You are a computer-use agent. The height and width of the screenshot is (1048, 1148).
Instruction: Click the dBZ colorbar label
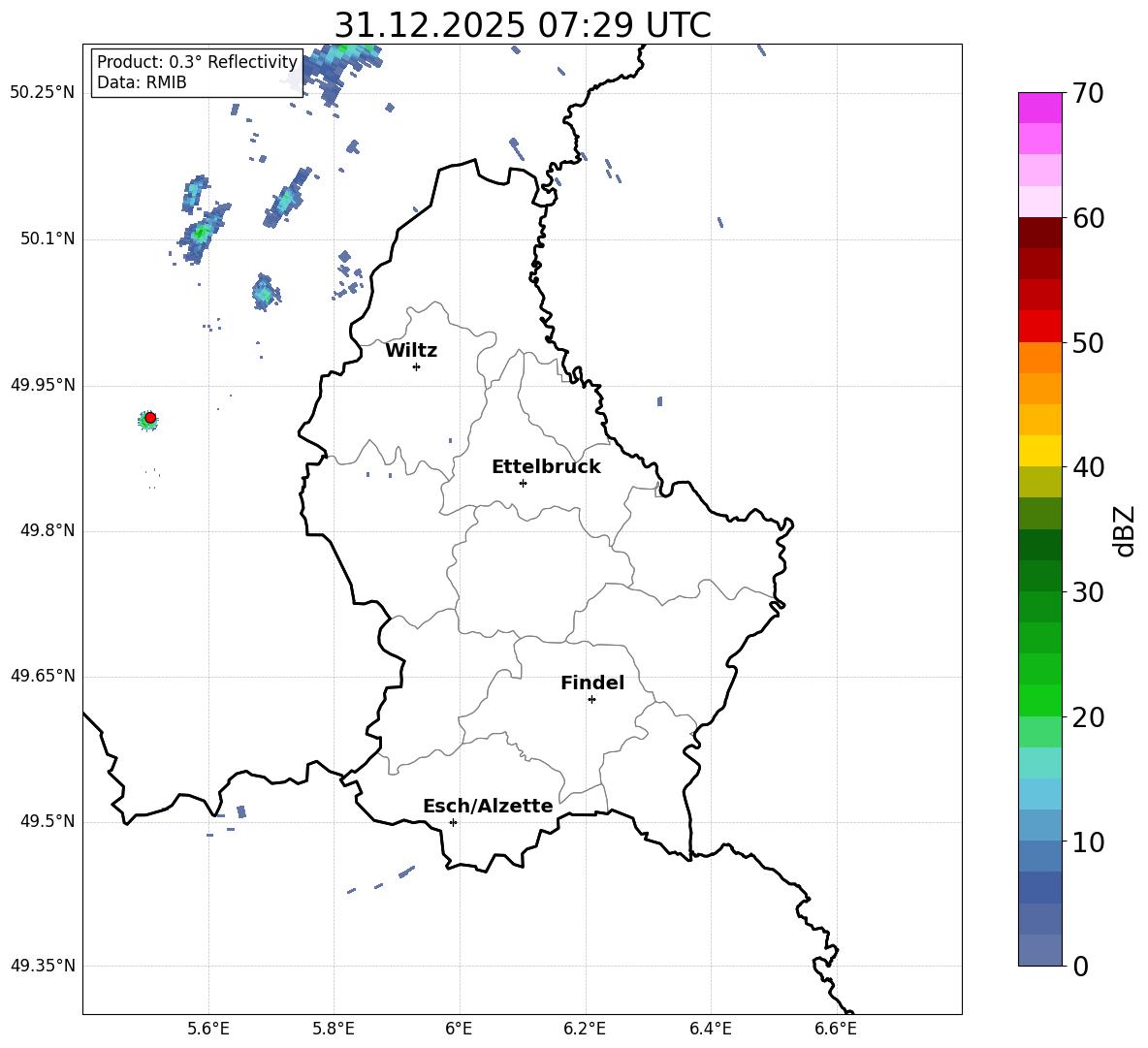pyautogui.click(x=1124, y=531)
